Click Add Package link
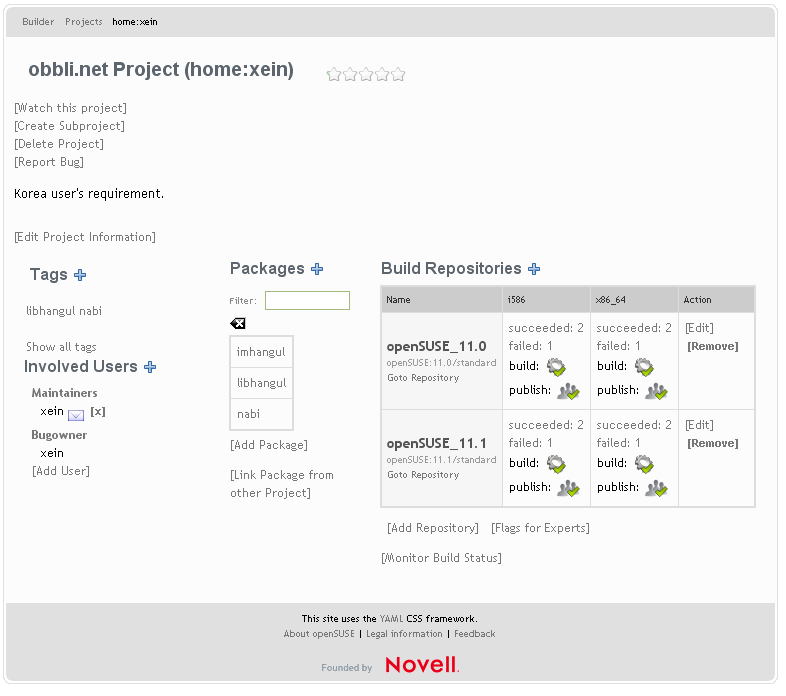Image resolution: width=786 pixels, height=696 pixels. click(269, 445)
